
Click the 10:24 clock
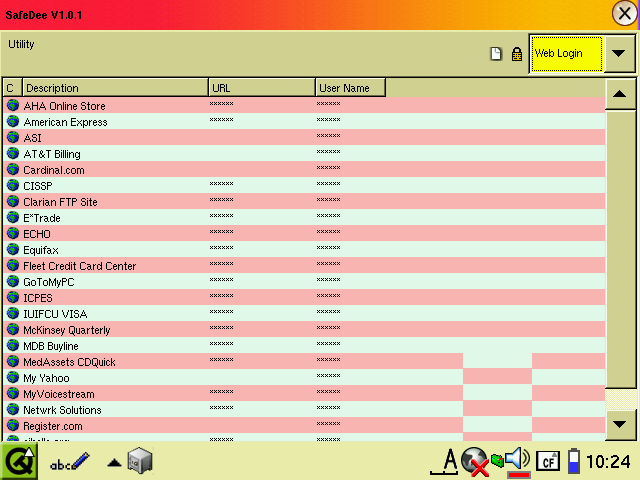(x=609, y=462)
